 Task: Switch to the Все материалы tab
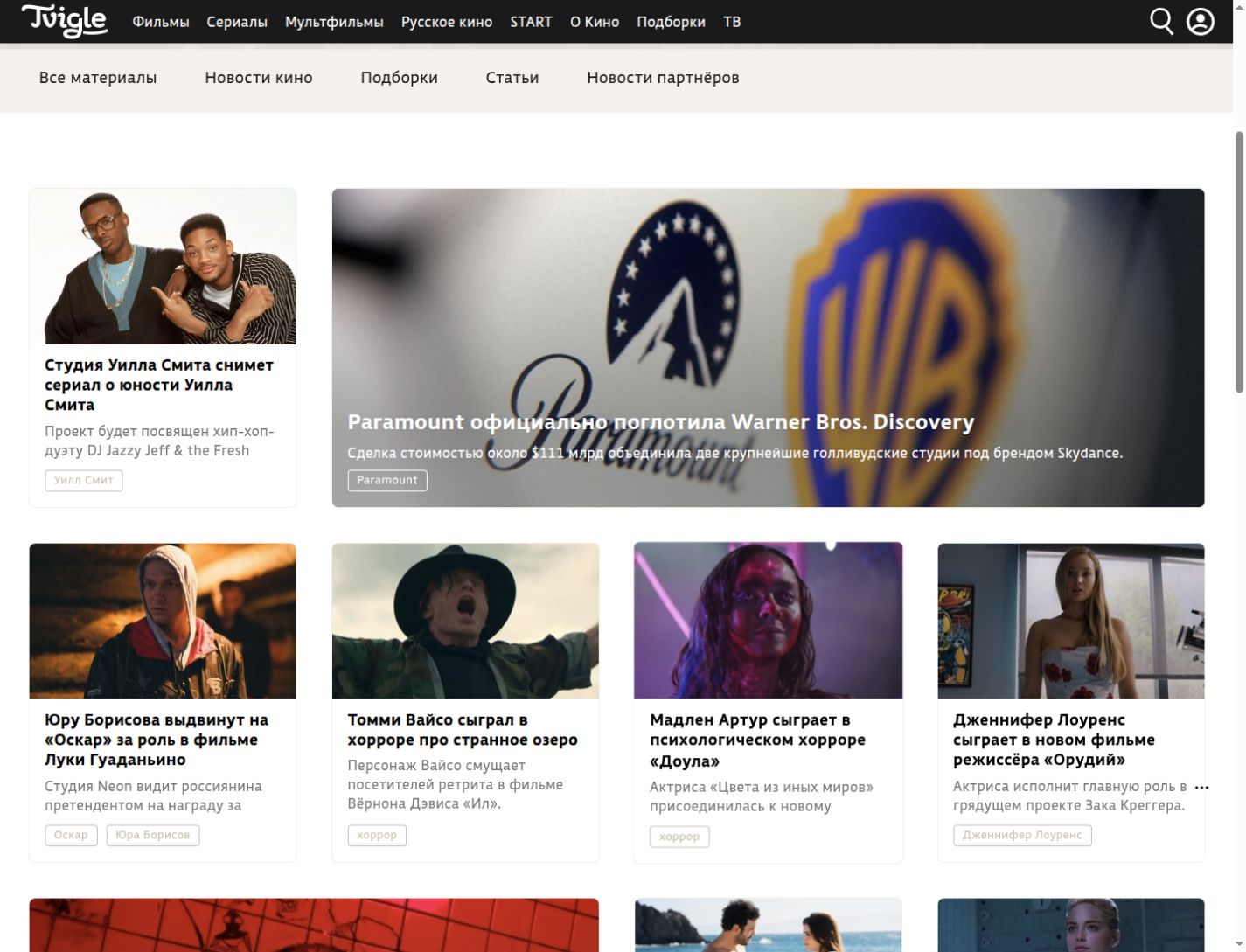click(x=98, y=78)
